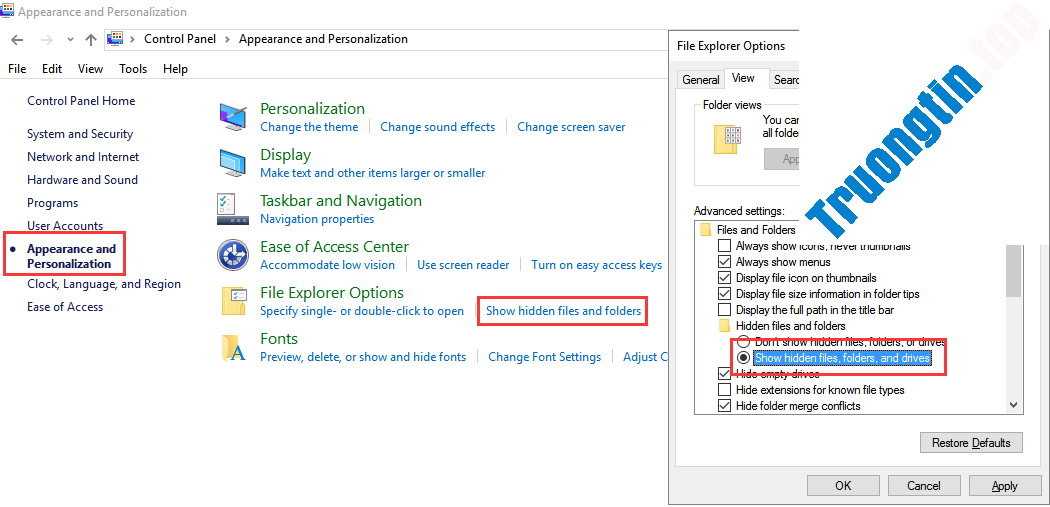Click the back arrow navigation button
This screenshot has height=507, width=1050.
point(17,39)
